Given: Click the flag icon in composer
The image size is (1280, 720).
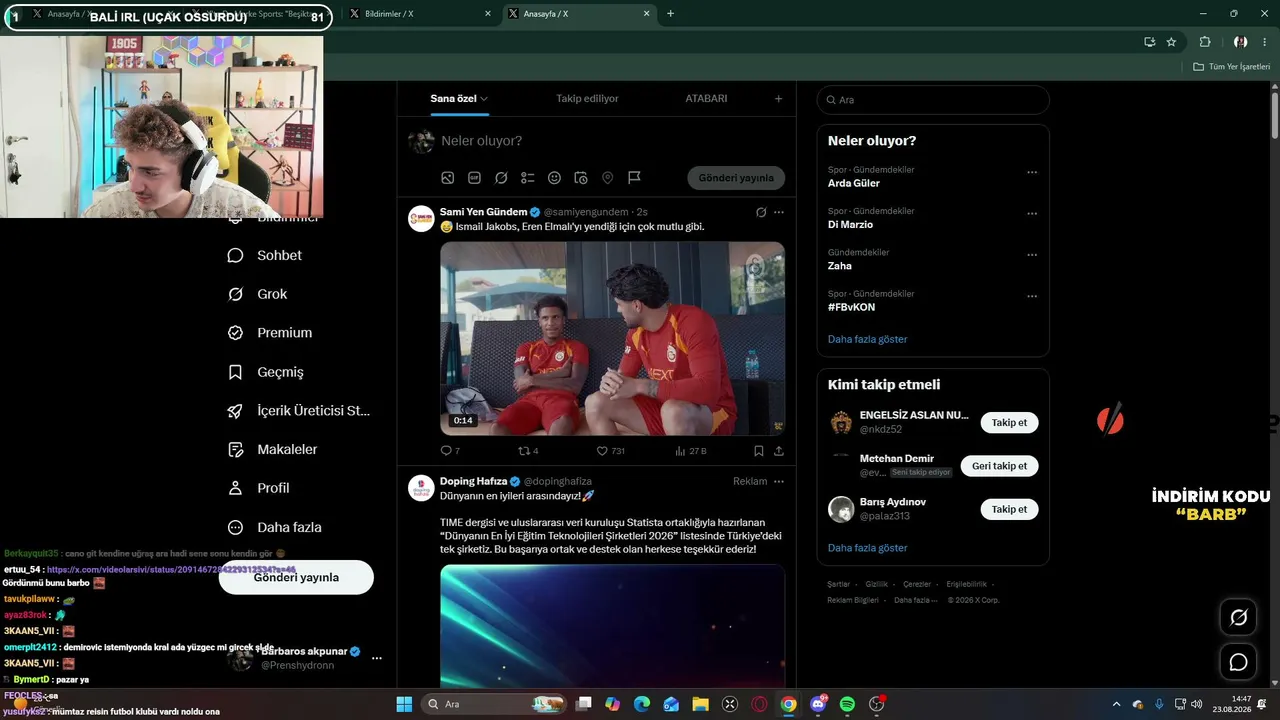Looking at the screenshot, I should tap(634, 178).
